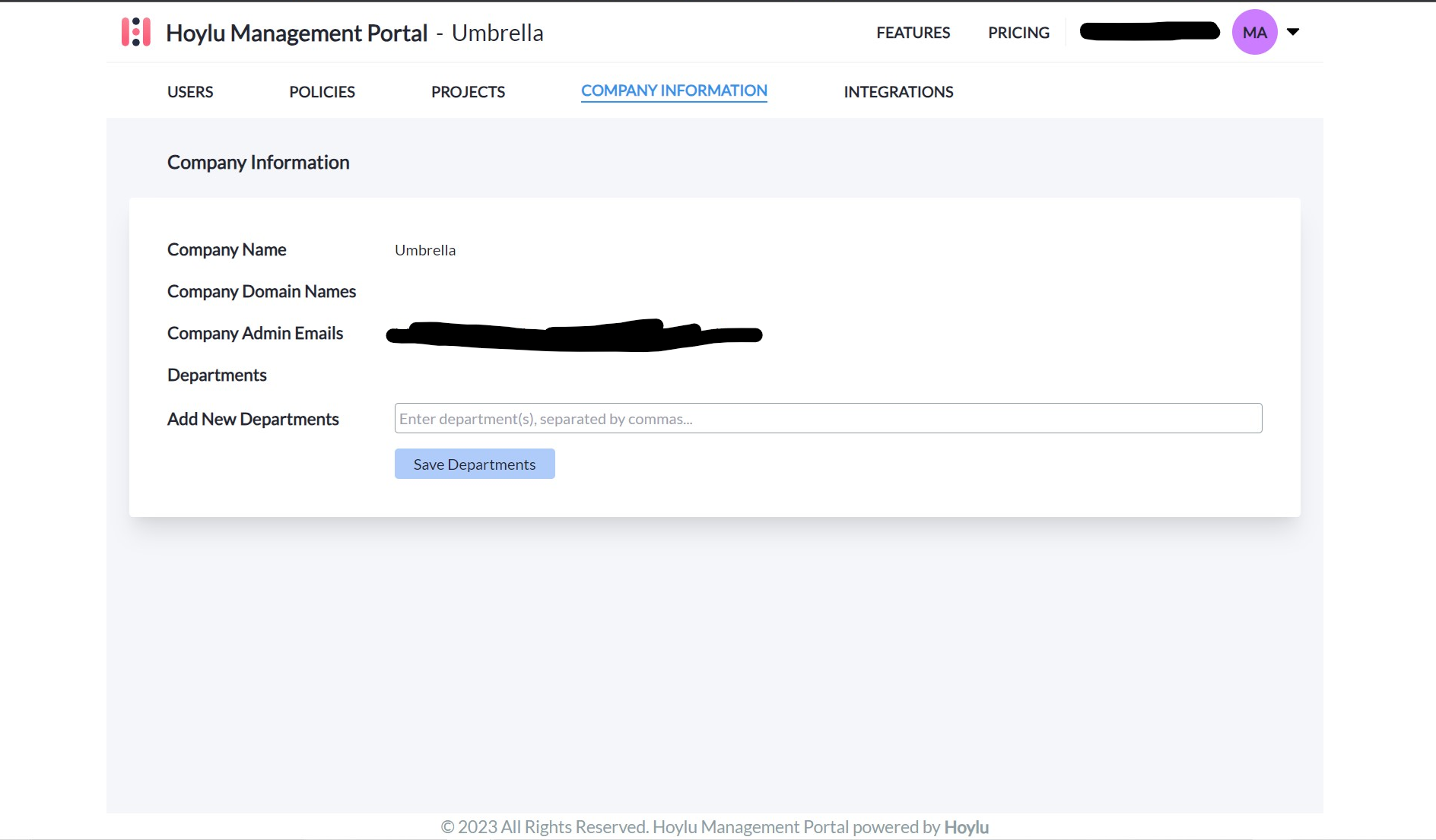Click the Umbrella name in the header
This screenshot has height=840, width=1436.
(x=497, y=33)
